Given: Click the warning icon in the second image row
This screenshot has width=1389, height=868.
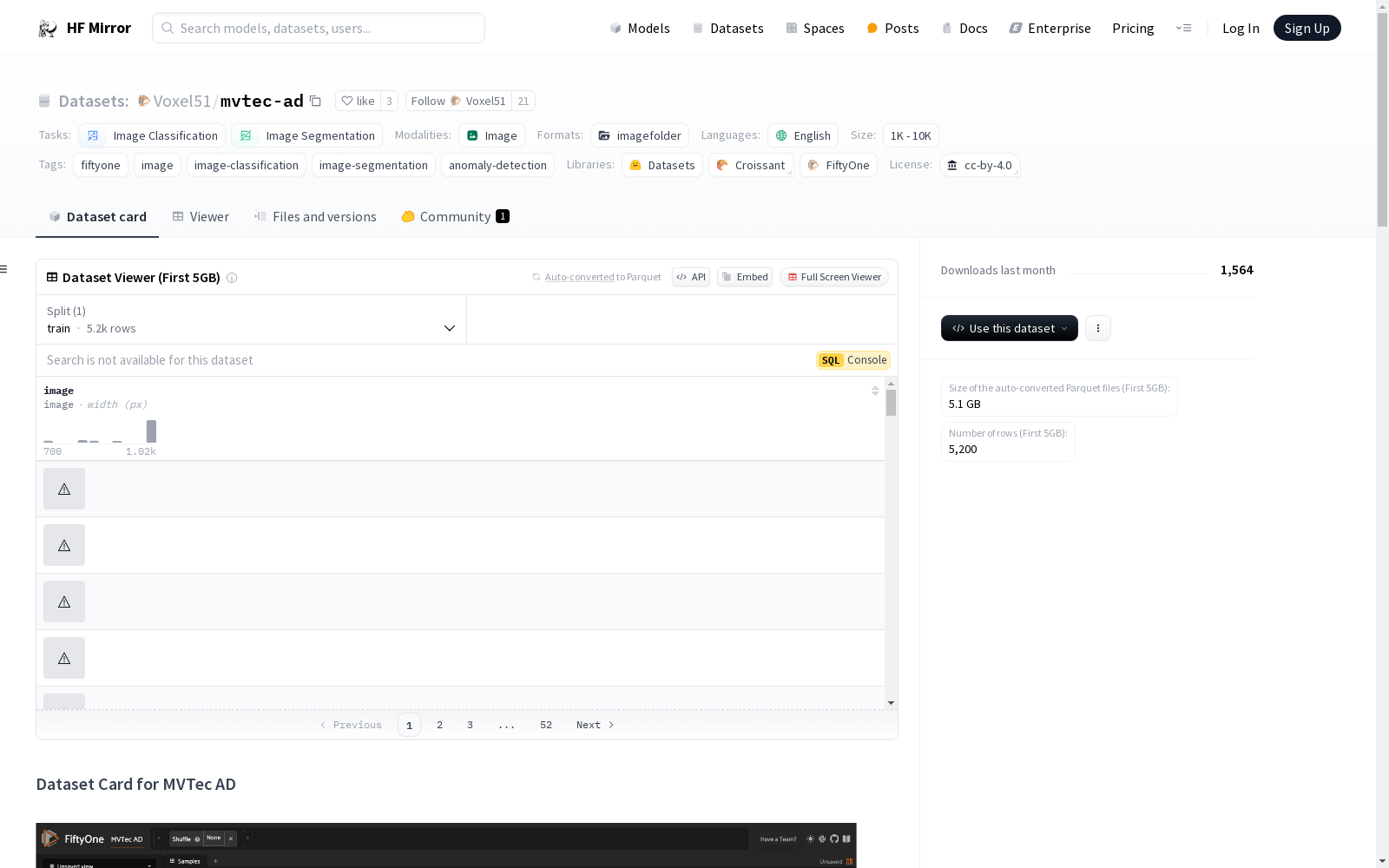Looking at the screenshot, I should tap(64, 545).
